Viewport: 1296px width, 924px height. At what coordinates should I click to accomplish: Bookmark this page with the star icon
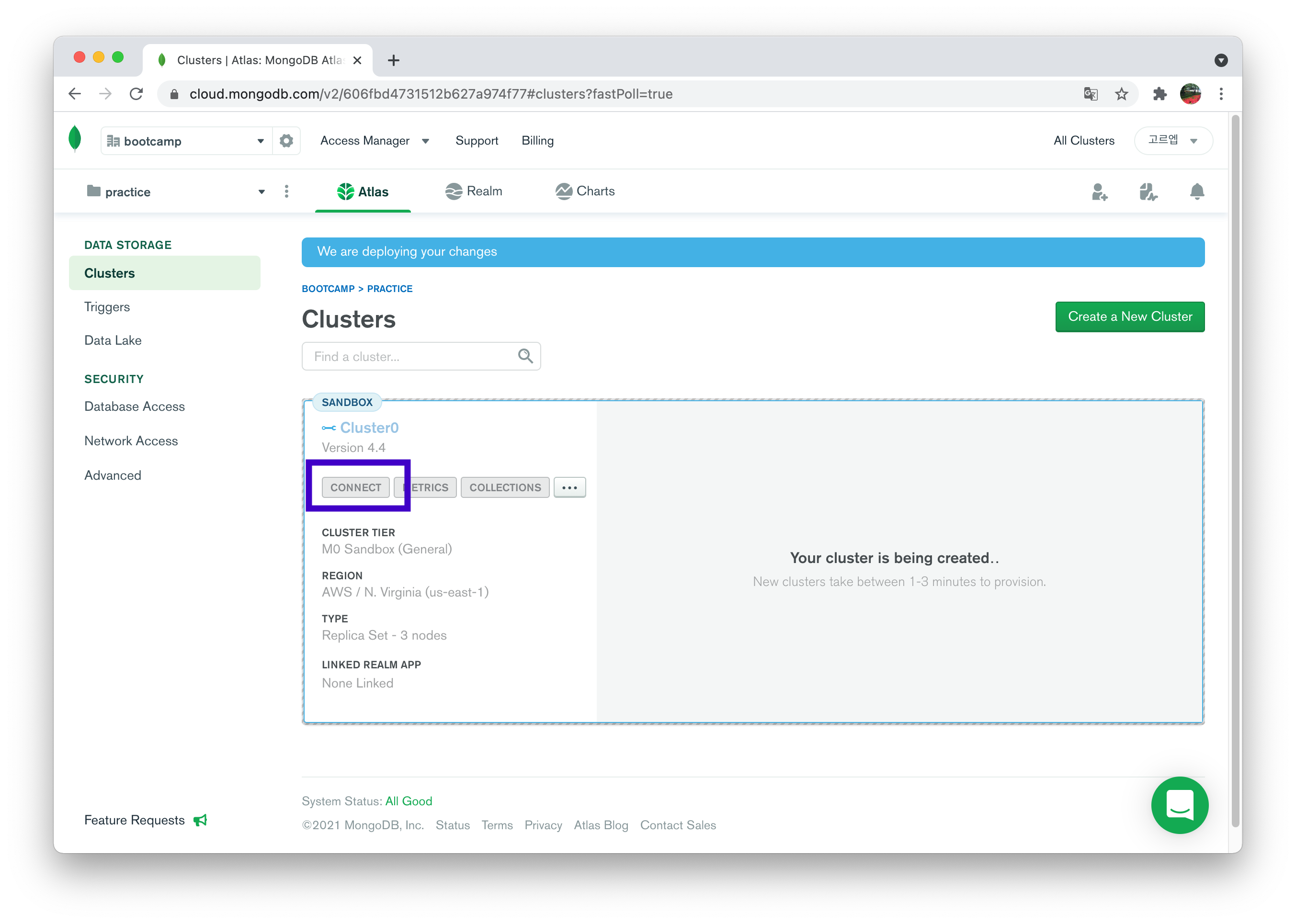coord(1121,94)
